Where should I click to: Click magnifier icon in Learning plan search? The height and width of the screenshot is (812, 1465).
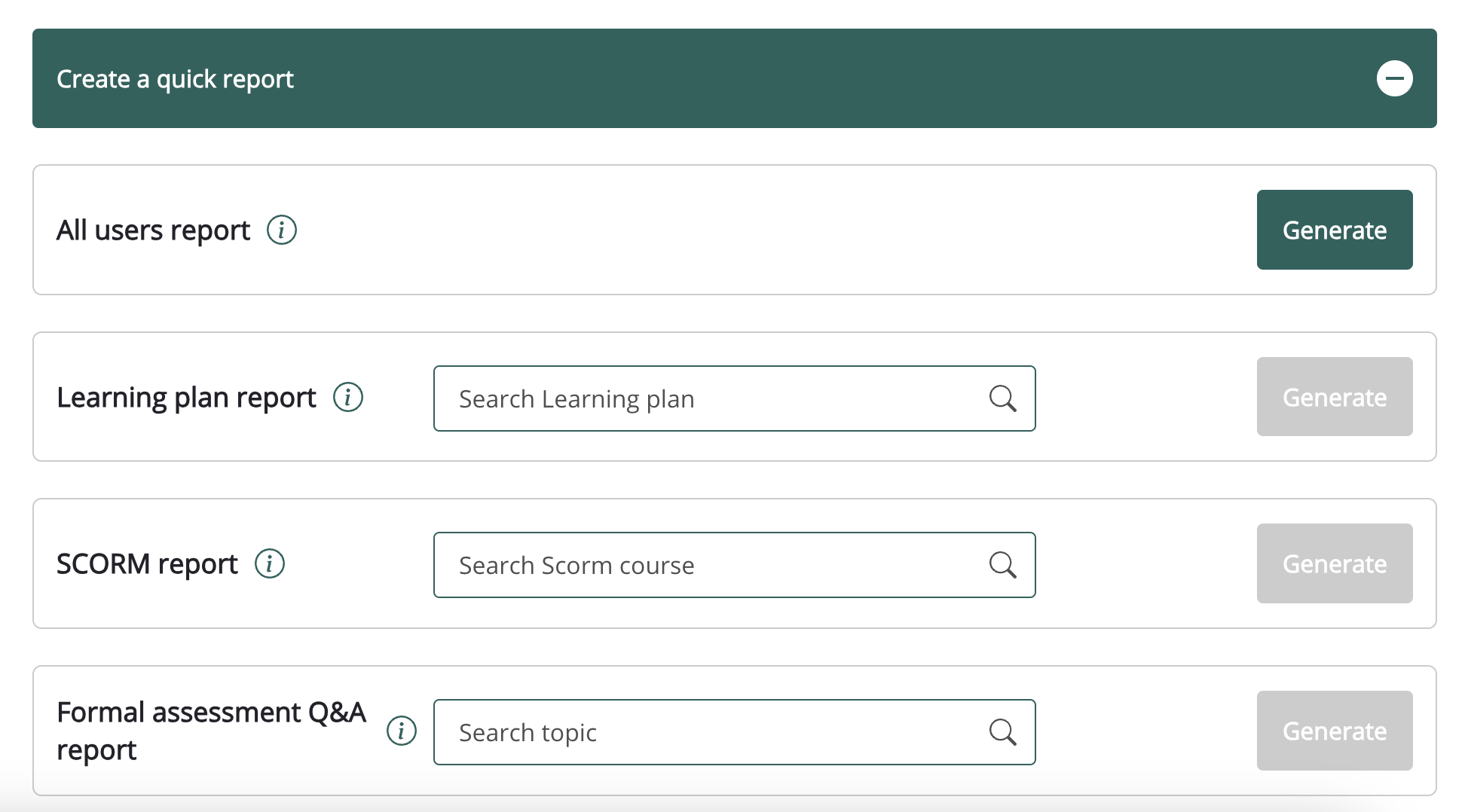(x=1002, y=398)
